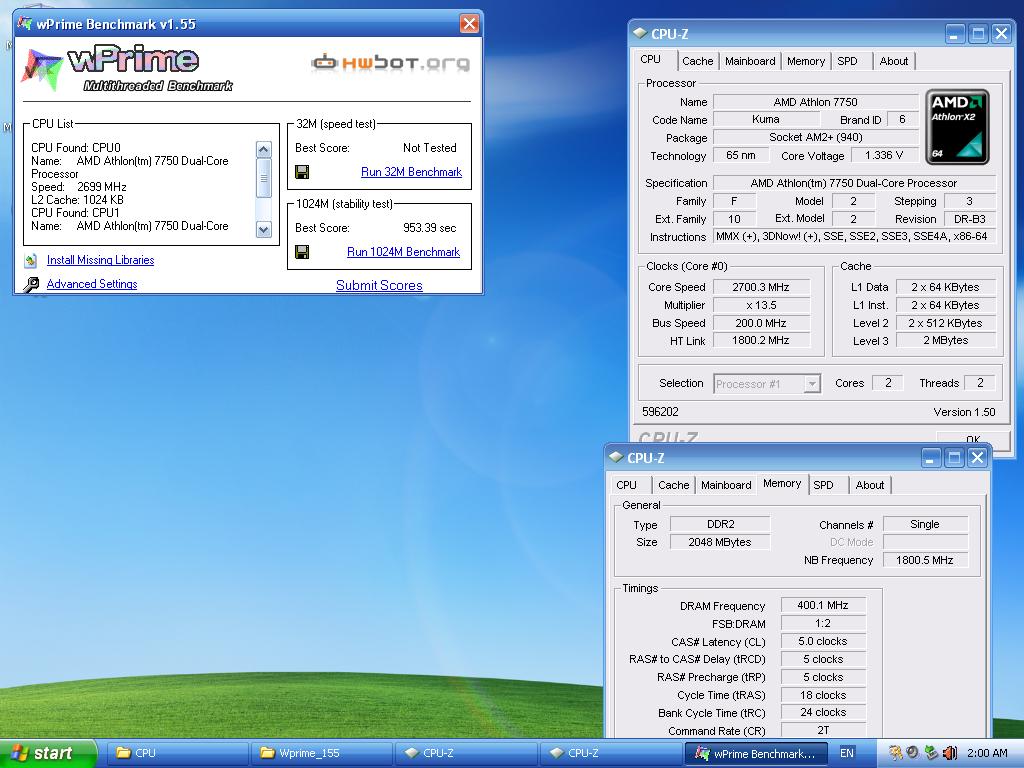Open the Install Missing Libraries link
The image size is (1024, 768).
tap(101, 260)
